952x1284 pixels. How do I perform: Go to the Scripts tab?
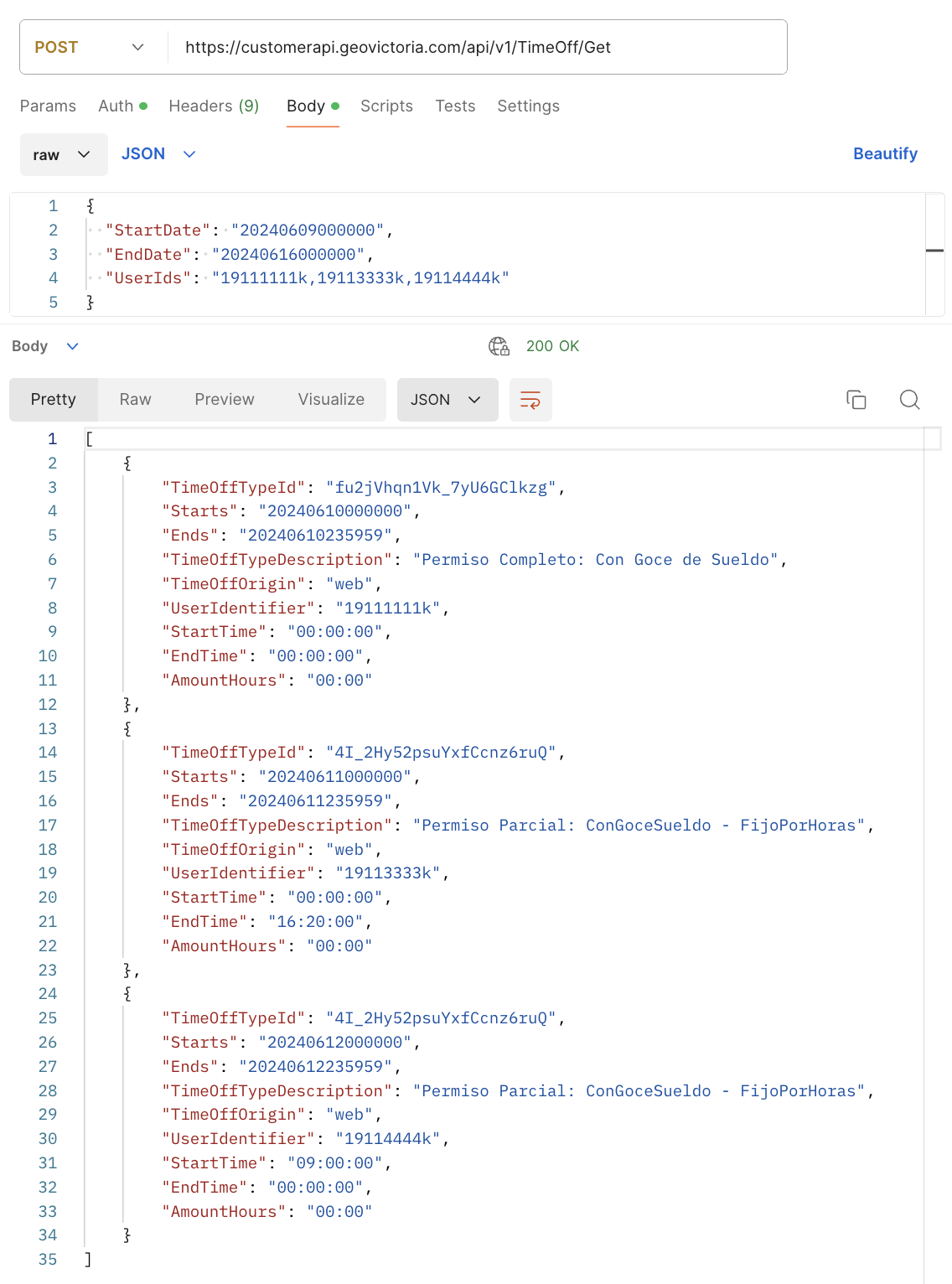tap(386, 106)
